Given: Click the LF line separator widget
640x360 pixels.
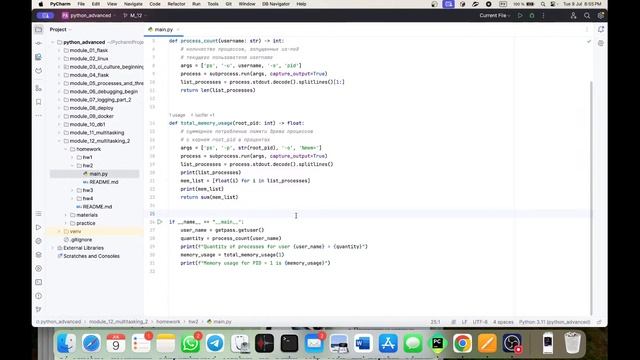Looking at the screenshot, I should point(464,322).
